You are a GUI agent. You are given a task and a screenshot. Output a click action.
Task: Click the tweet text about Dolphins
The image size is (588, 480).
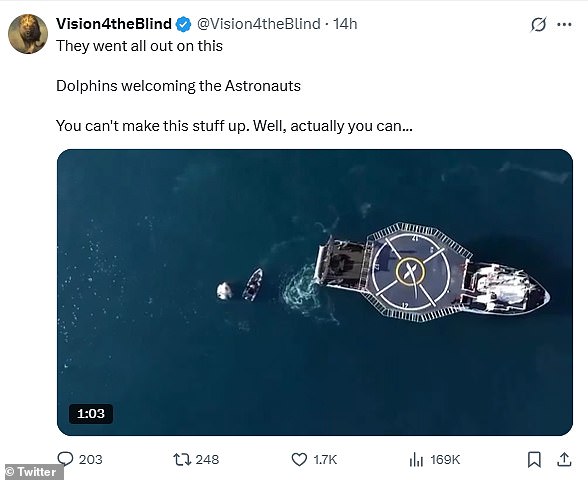coord(178,86)
